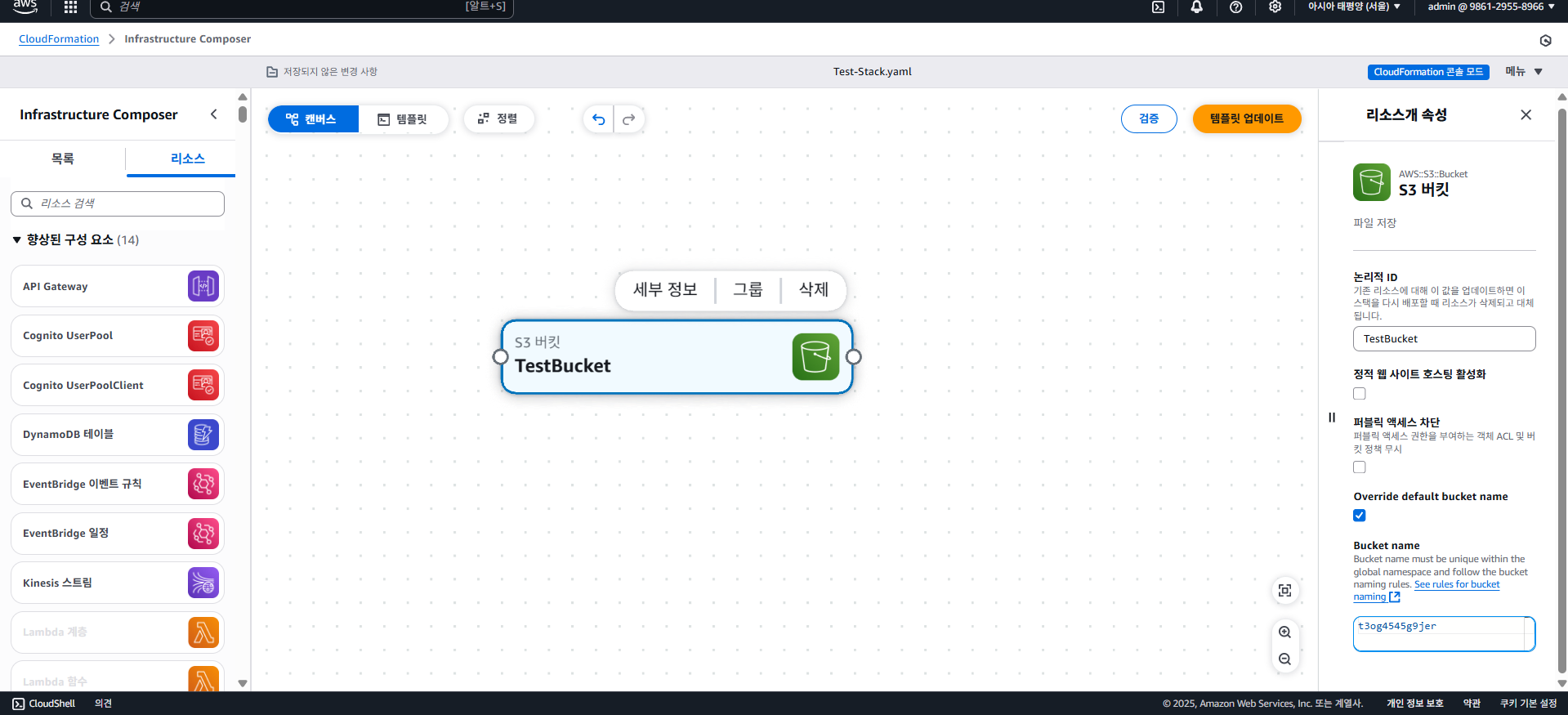Click the CloudShell icon in footer
The image size is (1568, 715).
[18, 704]
